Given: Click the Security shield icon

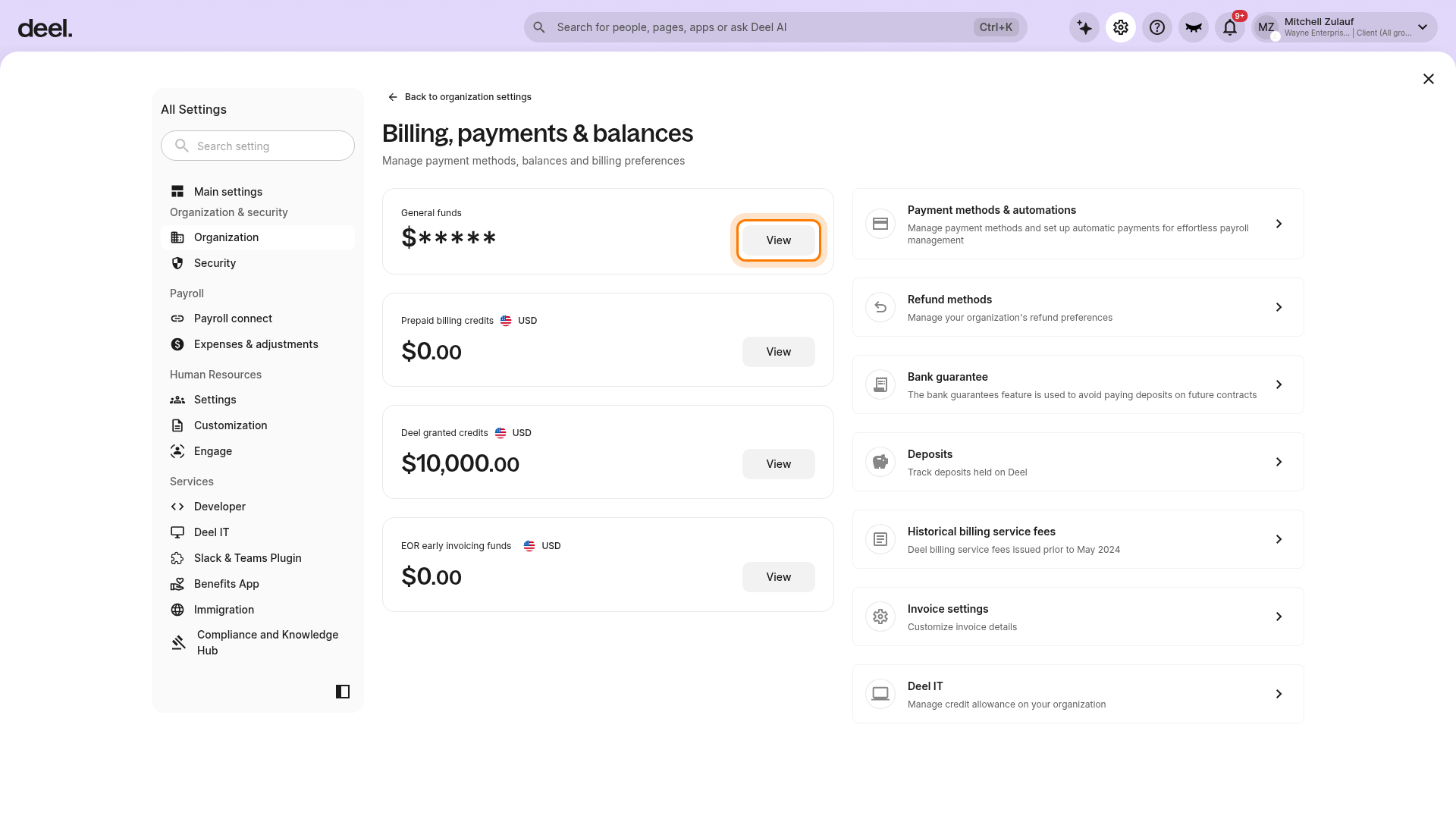Looking at the screenshot, I should (177, 263).
